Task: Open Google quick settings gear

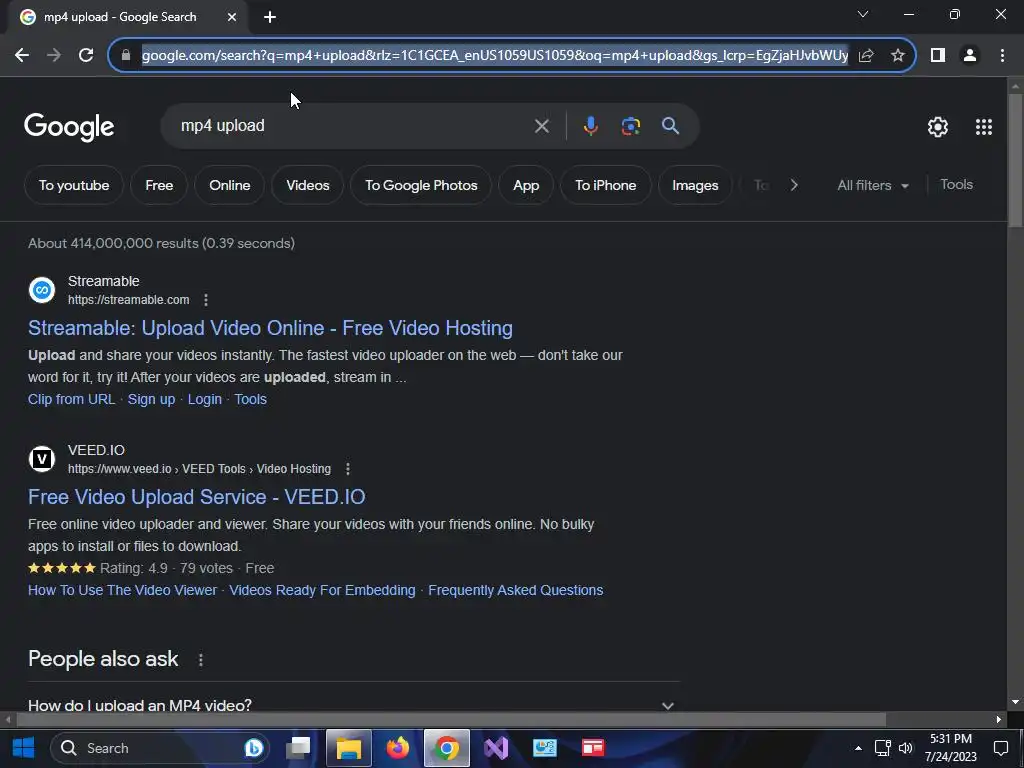Action: click(x=938, y=127)
